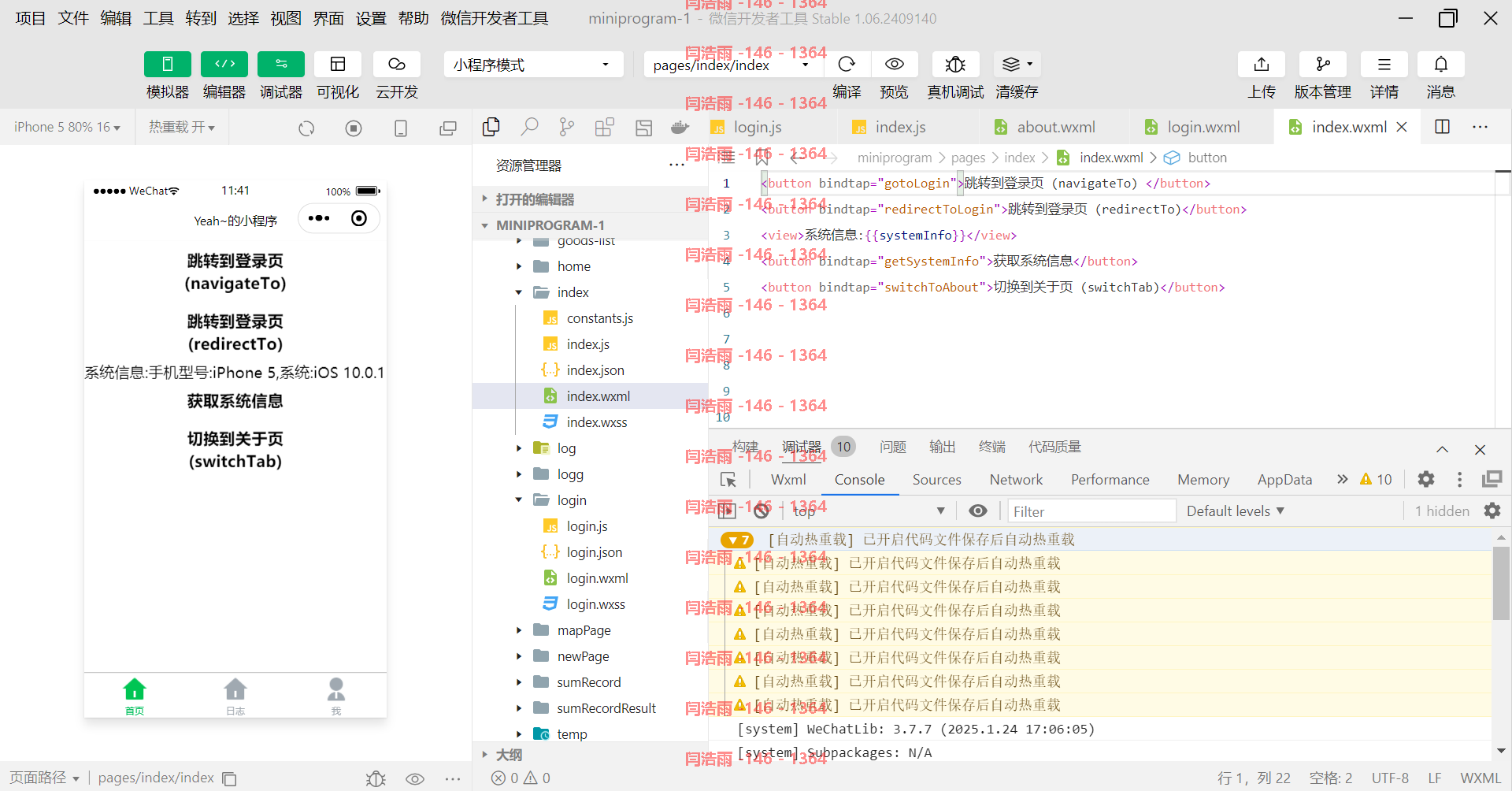Viewport: 1512px width, 791px height.
Task: Collapse the grouped hot reload warnings badge
Action: (737, 540)
